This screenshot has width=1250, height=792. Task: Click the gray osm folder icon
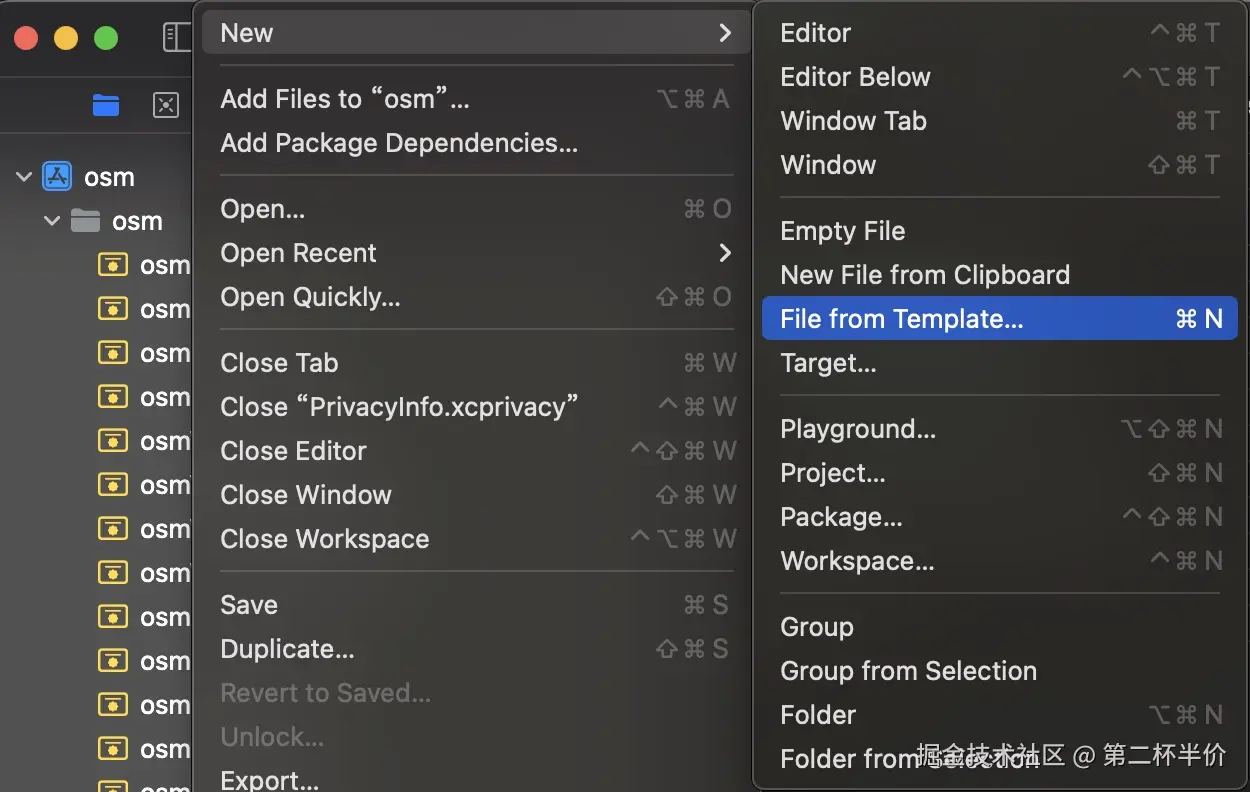click(x=86, y=221)
